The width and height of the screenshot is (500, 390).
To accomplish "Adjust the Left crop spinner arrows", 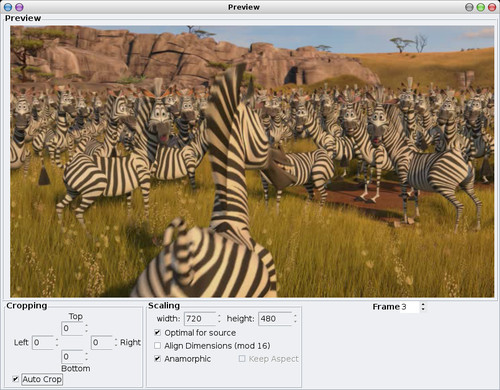I will click(57, 342).
